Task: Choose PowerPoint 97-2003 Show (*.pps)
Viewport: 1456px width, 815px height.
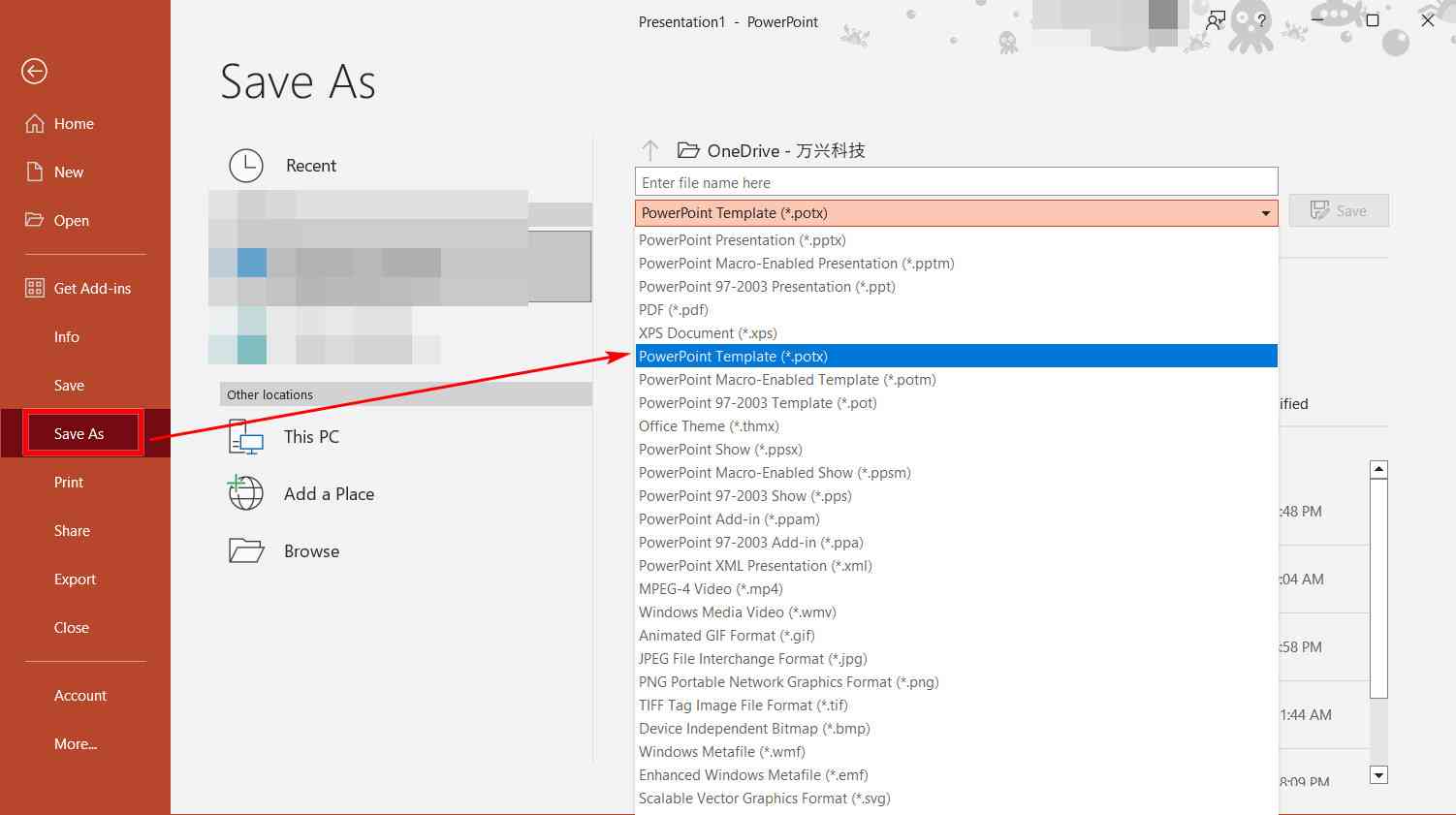Action: pyautogui.click(x=956, y=496)
